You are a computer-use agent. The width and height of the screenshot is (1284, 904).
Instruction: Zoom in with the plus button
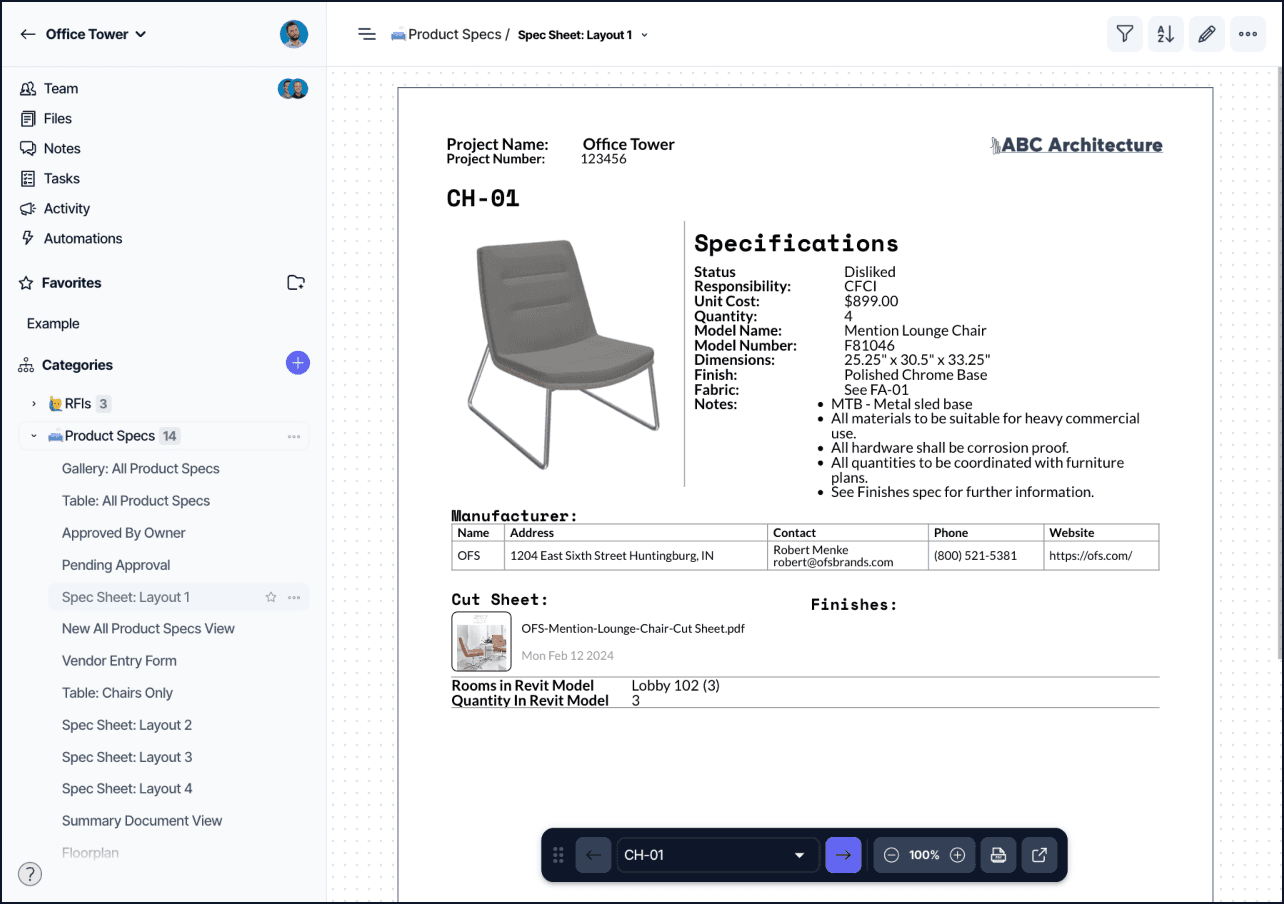pos(957,855)
